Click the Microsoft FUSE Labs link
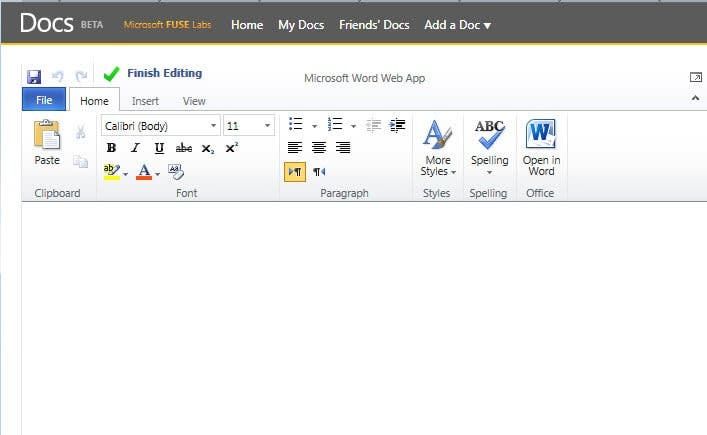Image resolution: width=707 pixels, height=435 pixels. click(x=167, y=25)
